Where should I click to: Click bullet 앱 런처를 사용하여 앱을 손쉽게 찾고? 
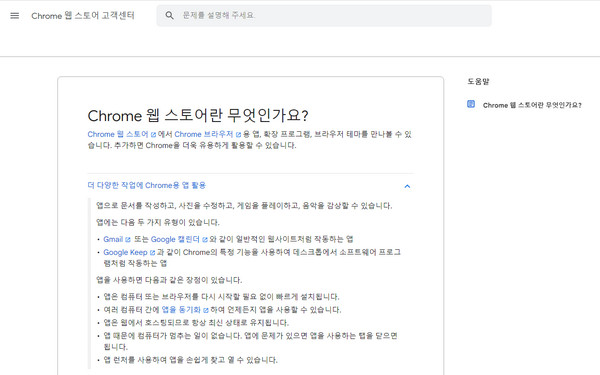click(x=191, y=360)
